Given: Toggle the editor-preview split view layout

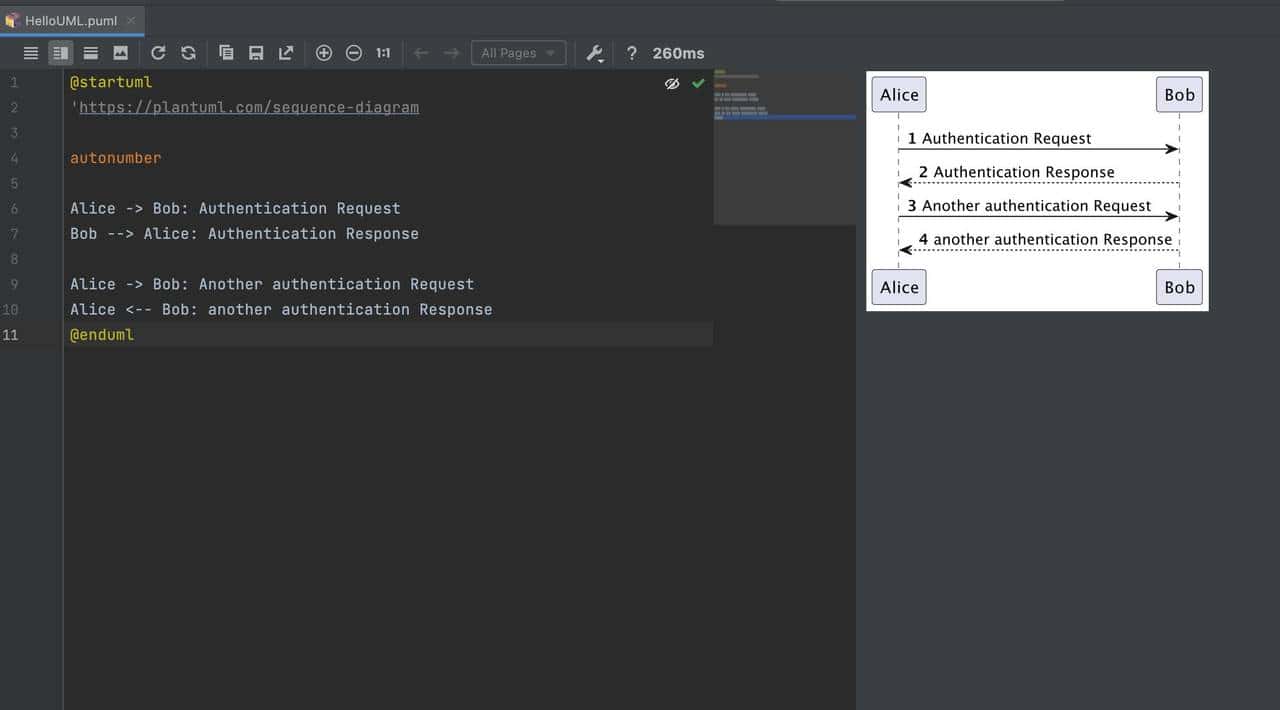Looking at the screenshot, I should (x=60, y=52).
